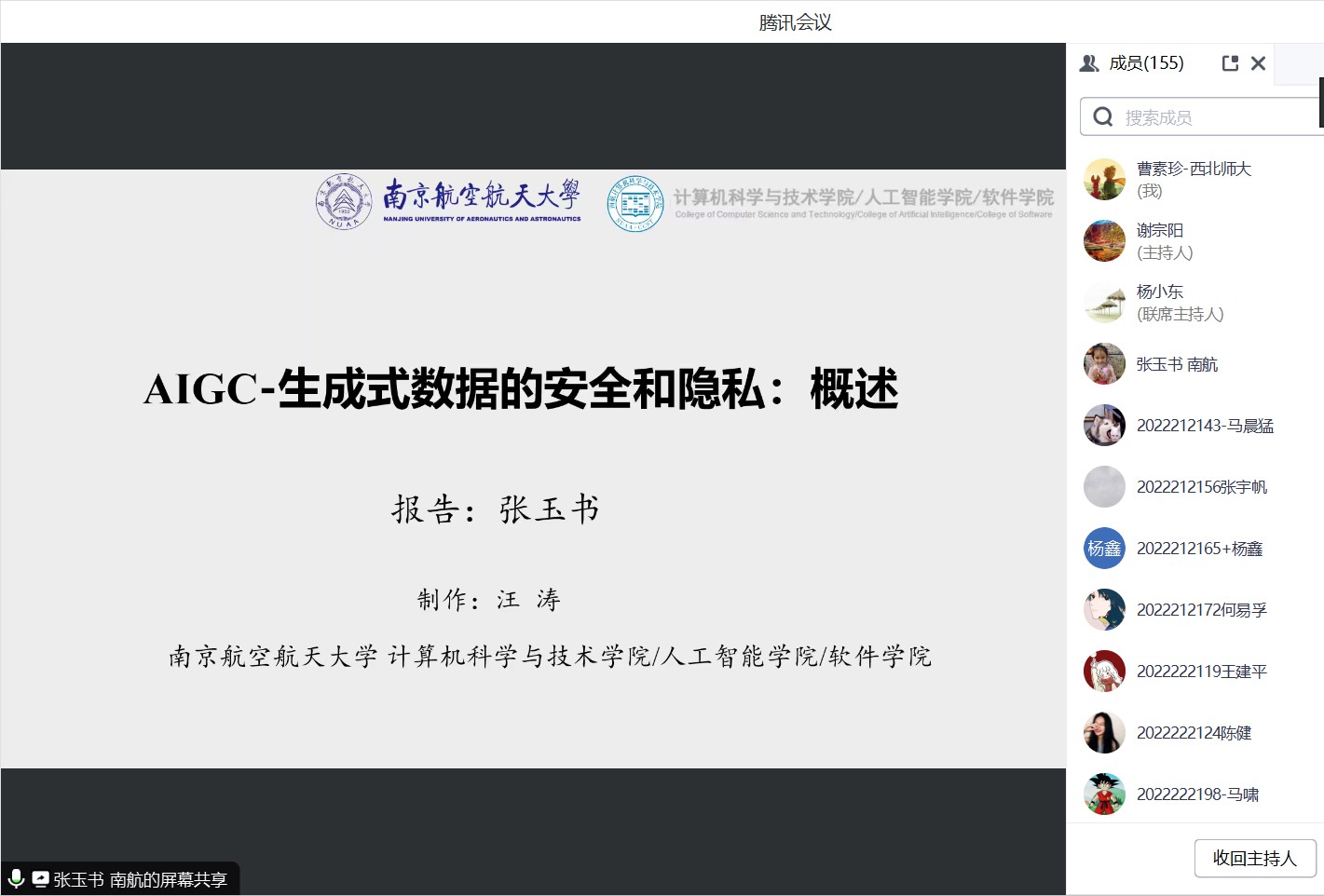Close the members panel

coord(1258,63)
